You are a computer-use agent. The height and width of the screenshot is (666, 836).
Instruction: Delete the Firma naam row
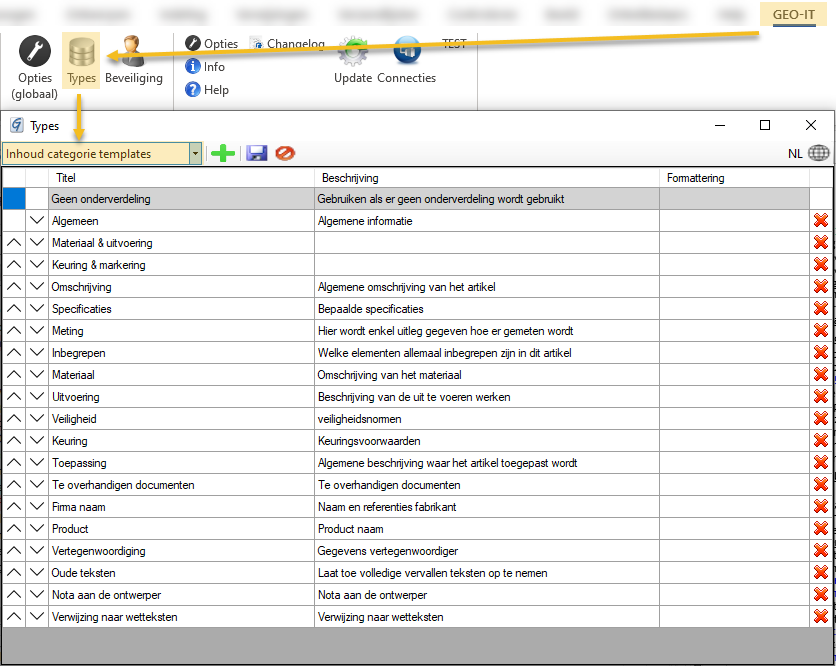pyautogui.click(x=821, y=507)
